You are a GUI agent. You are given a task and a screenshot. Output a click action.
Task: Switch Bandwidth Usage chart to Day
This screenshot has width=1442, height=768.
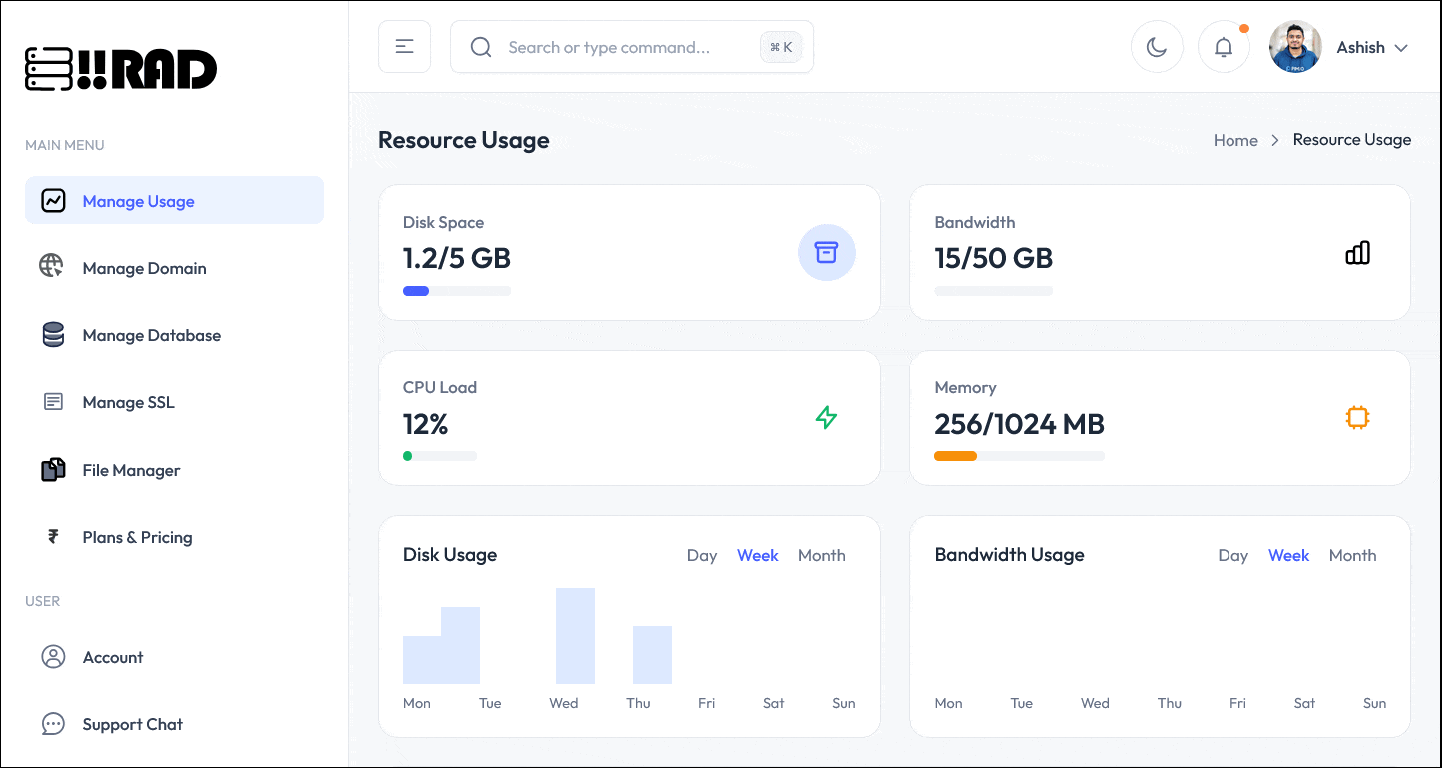click(x=1232, y=555)
